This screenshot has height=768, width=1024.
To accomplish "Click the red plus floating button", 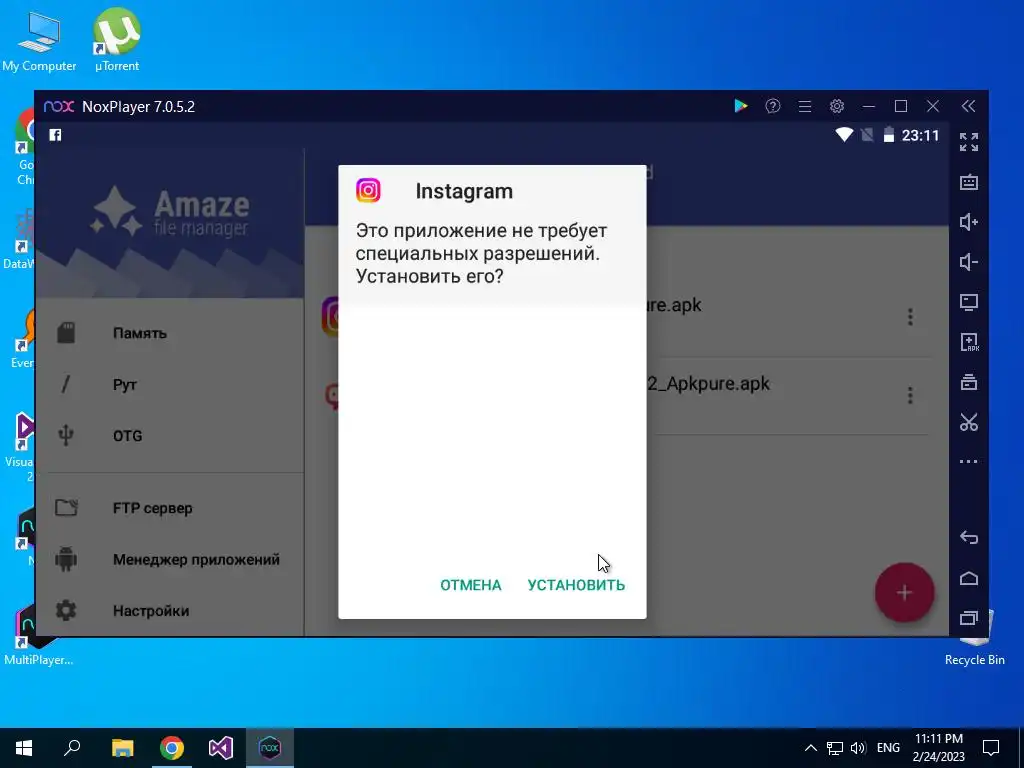I will pyautogui.click(x=904, y=592).
